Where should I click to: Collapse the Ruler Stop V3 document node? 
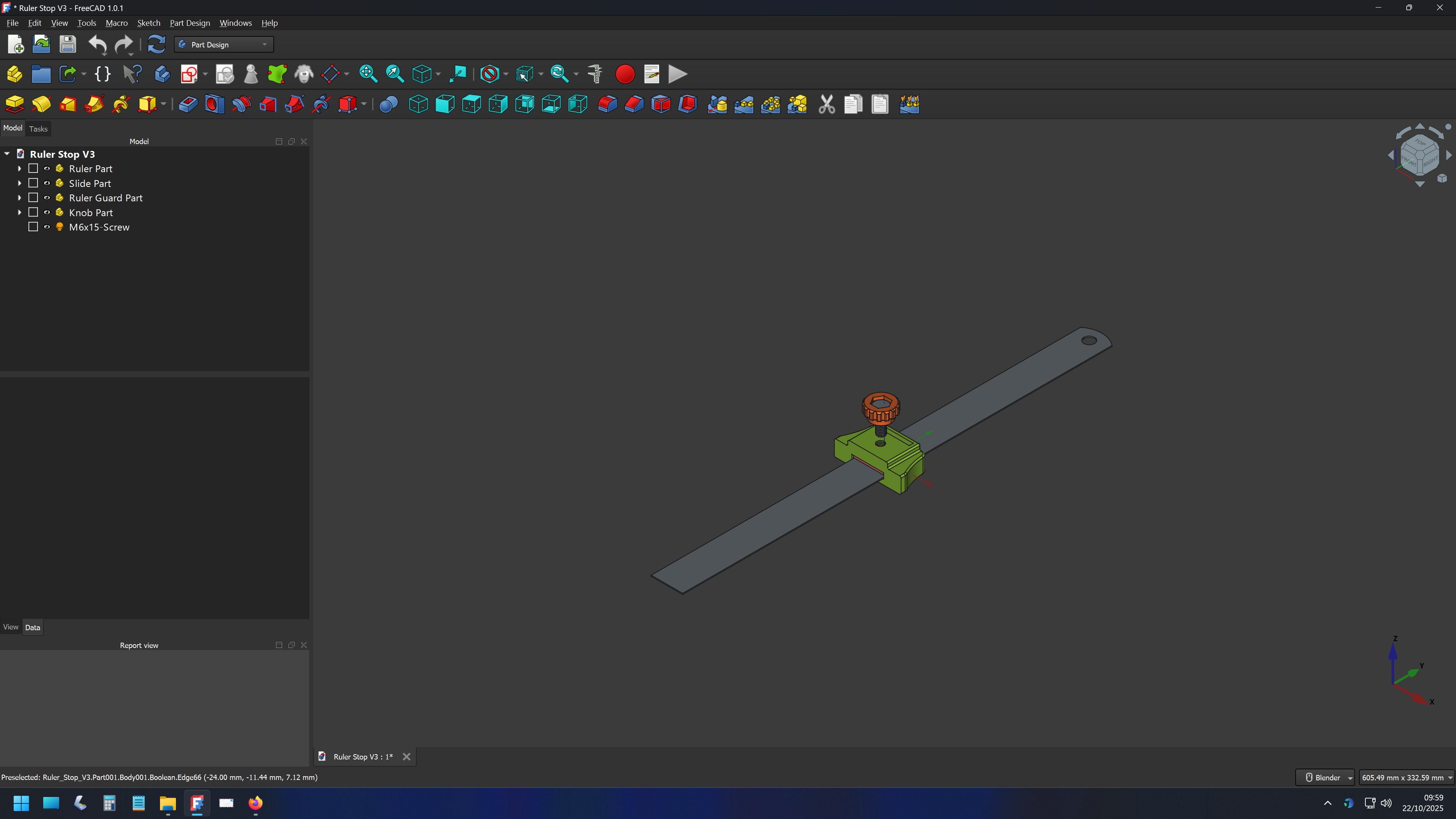[7, 154]
